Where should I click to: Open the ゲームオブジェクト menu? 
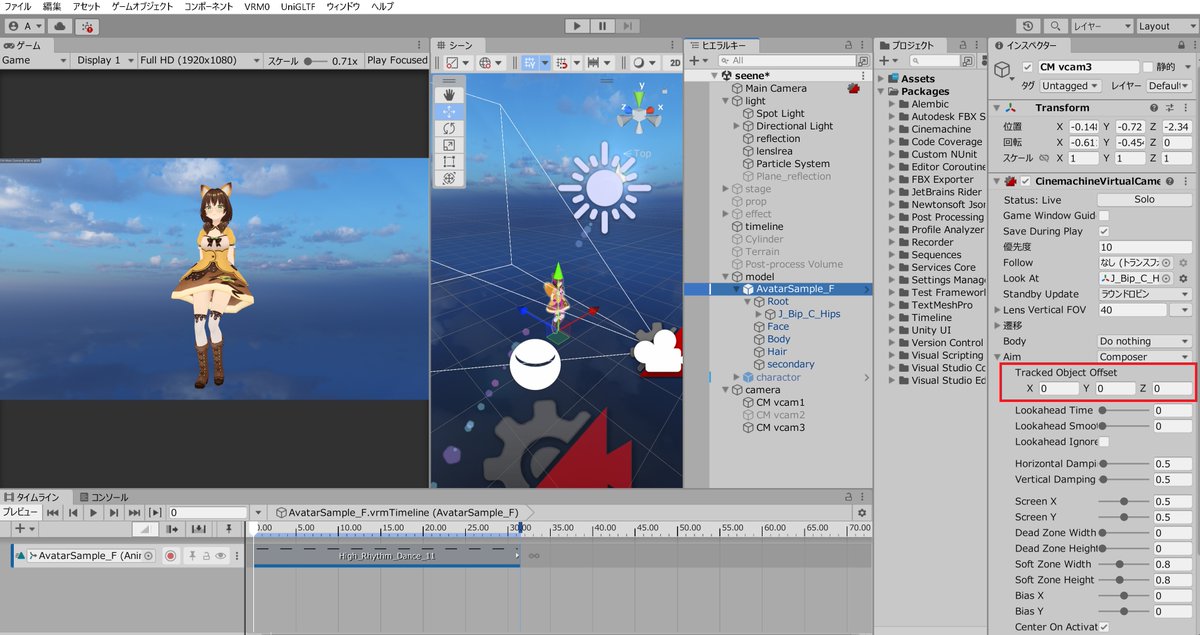142,6
